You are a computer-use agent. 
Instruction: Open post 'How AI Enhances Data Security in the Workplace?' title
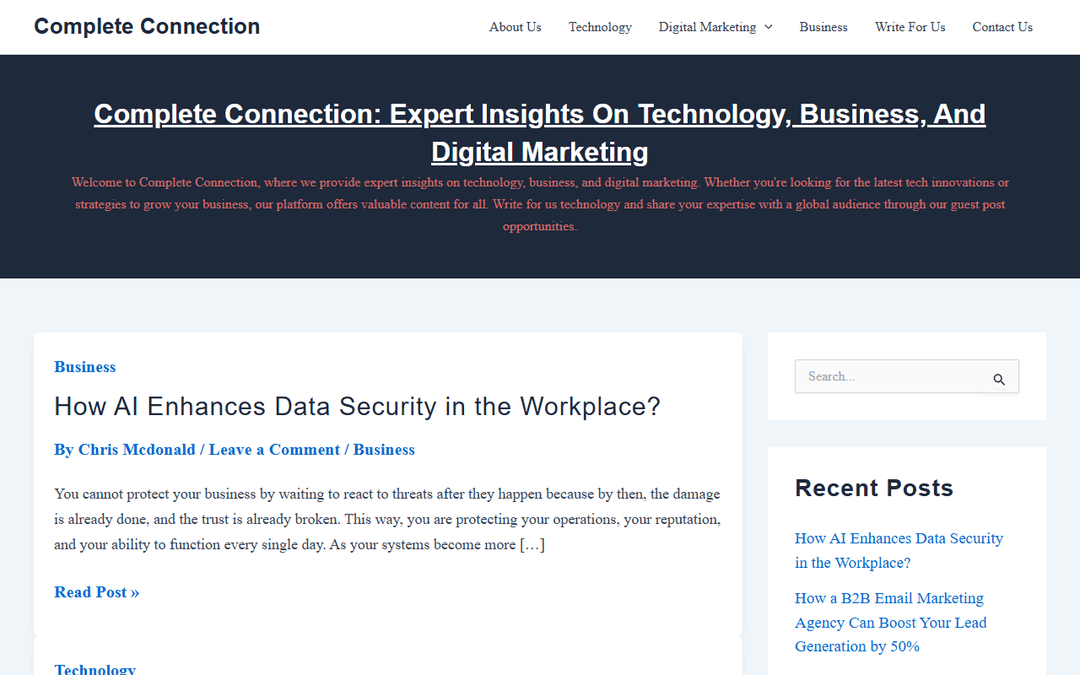[357, 406]
